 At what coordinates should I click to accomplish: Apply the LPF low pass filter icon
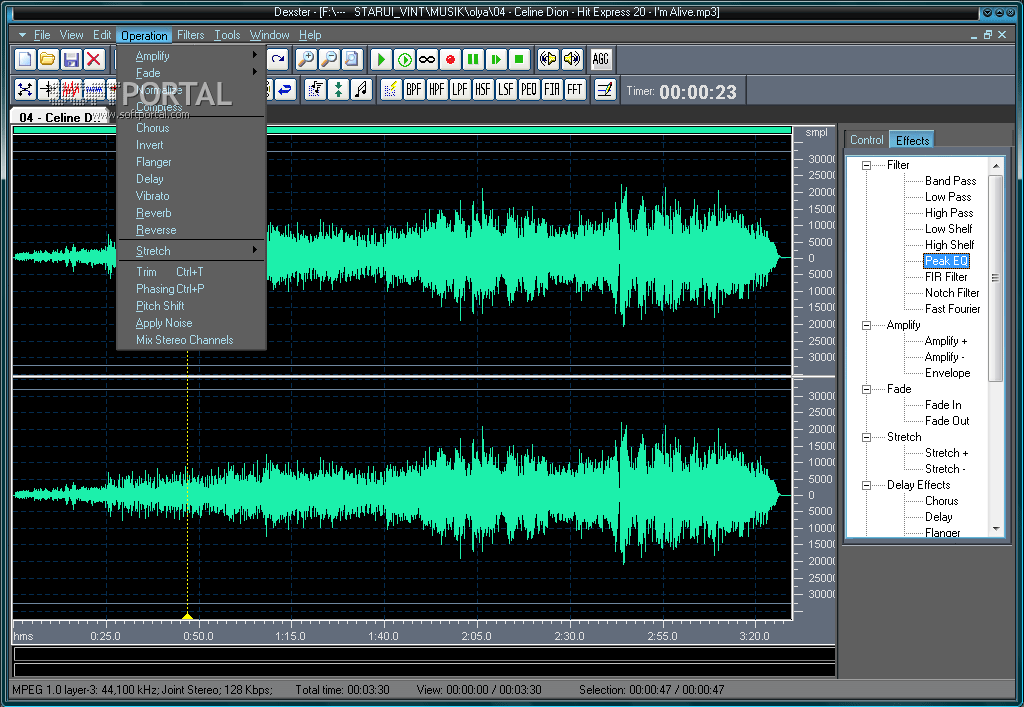pos(460,89)
